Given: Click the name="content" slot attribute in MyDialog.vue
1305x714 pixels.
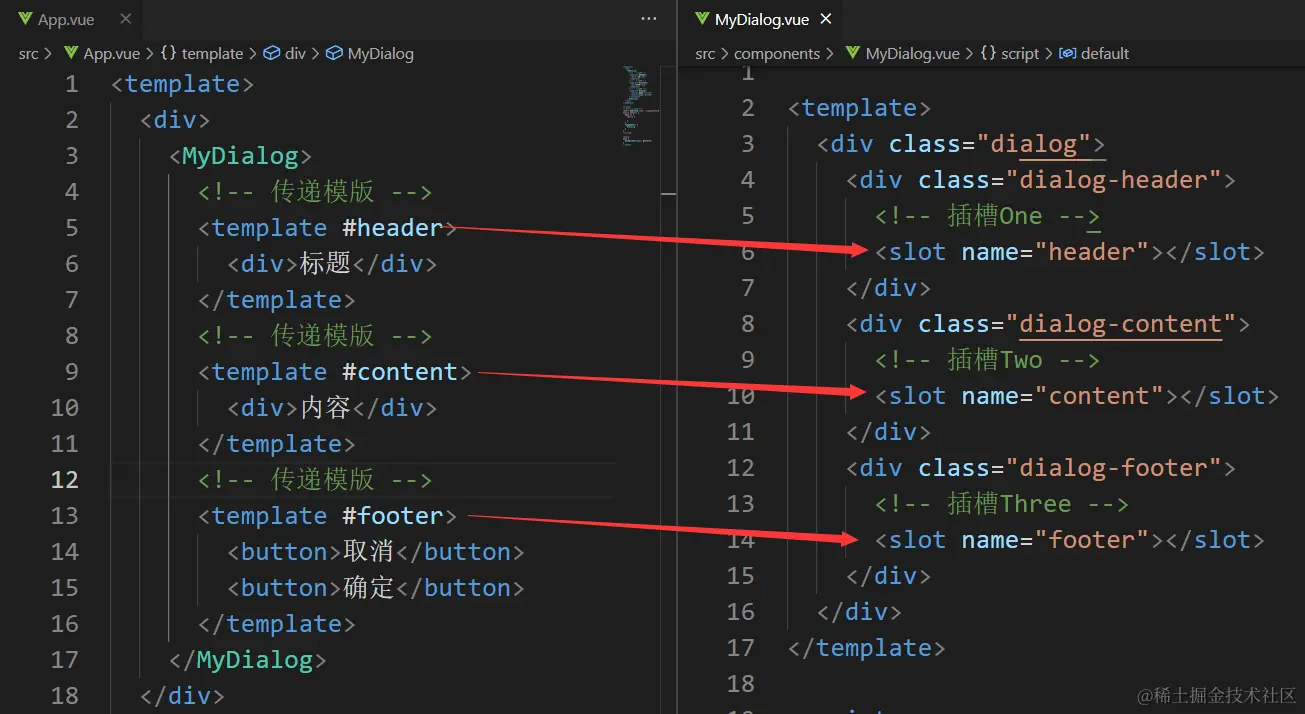Looking at the screenshot, I should pyautogui.click(x=1063, y=396).
